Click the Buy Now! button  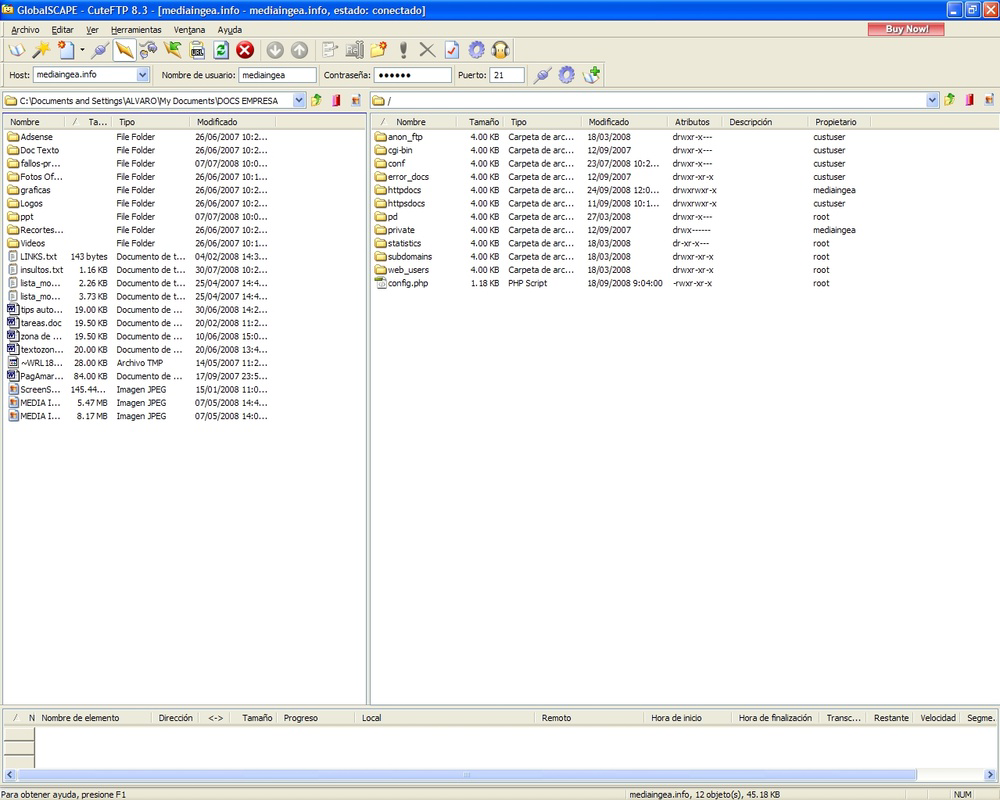pyautogui.click(x=906, y=29)
